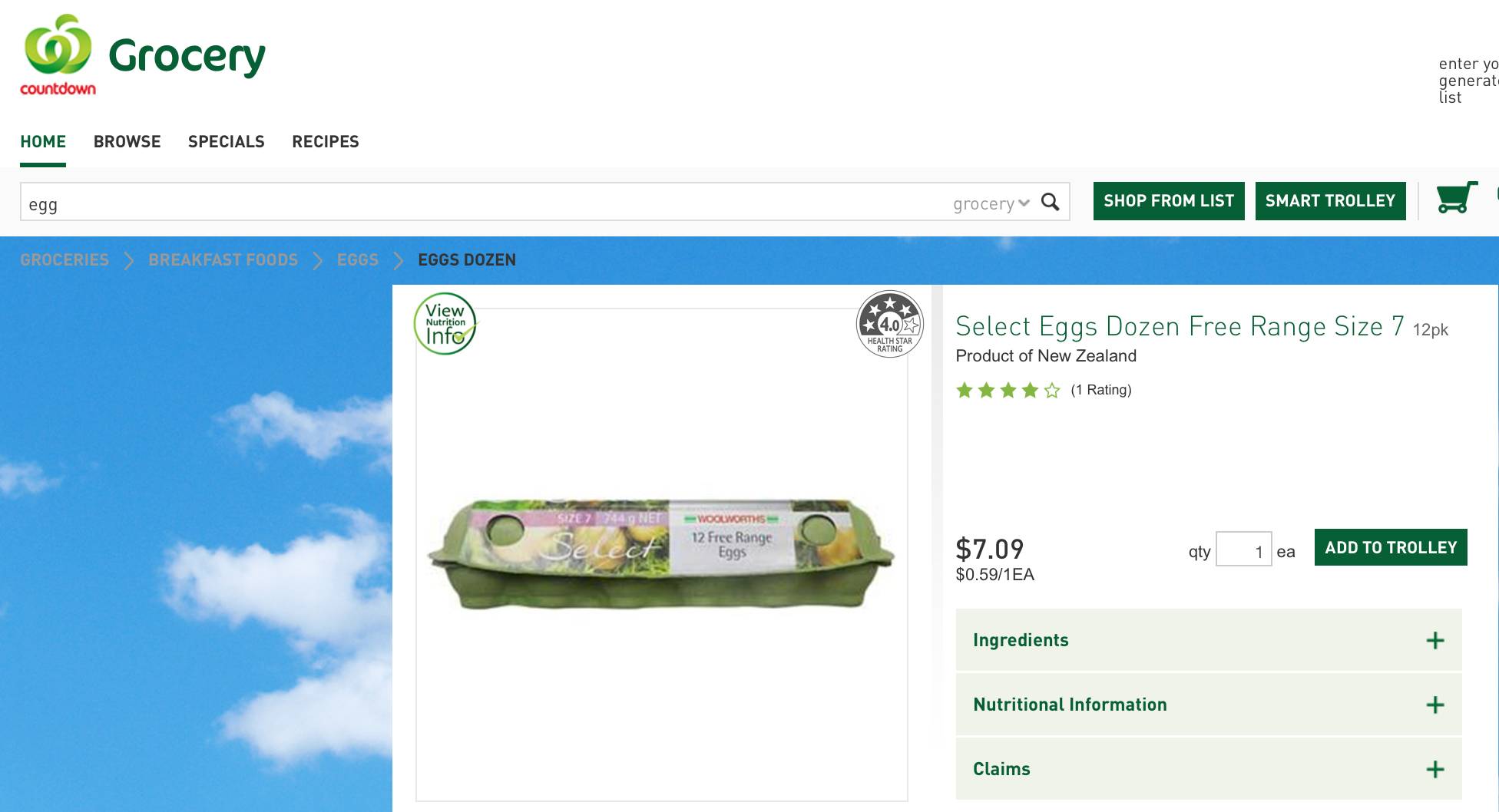
Task: Click the plus icon beside Claims
Action: [1434, 770]
